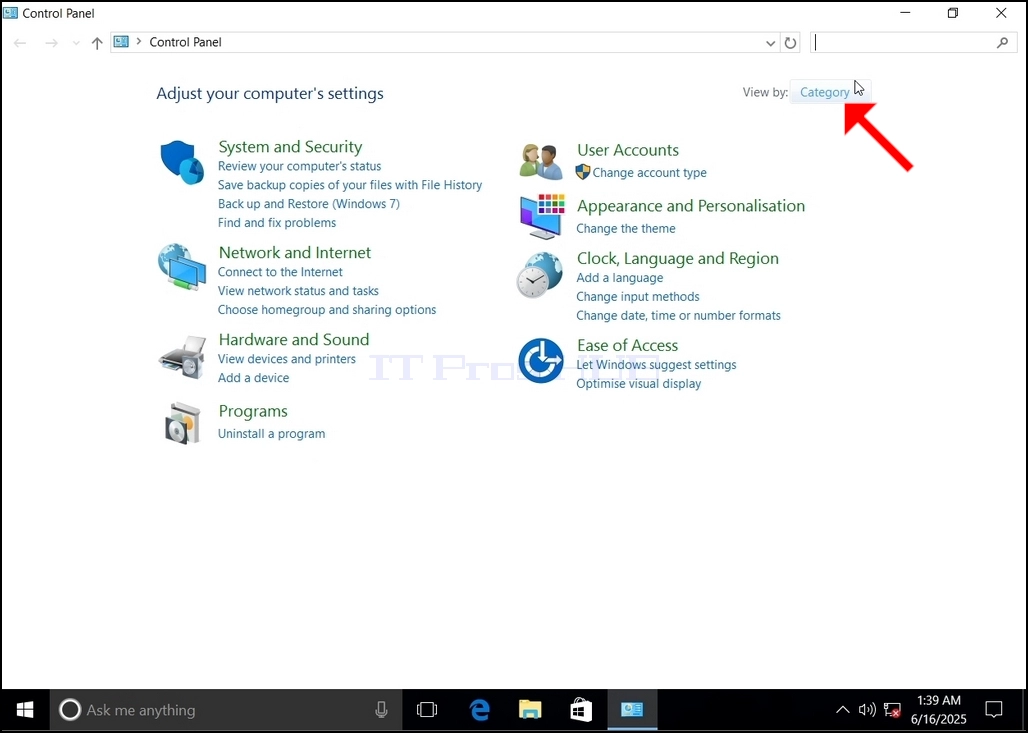Open the Windows Start menu
Screen dimensions: 1028x733
click(25, 710)
